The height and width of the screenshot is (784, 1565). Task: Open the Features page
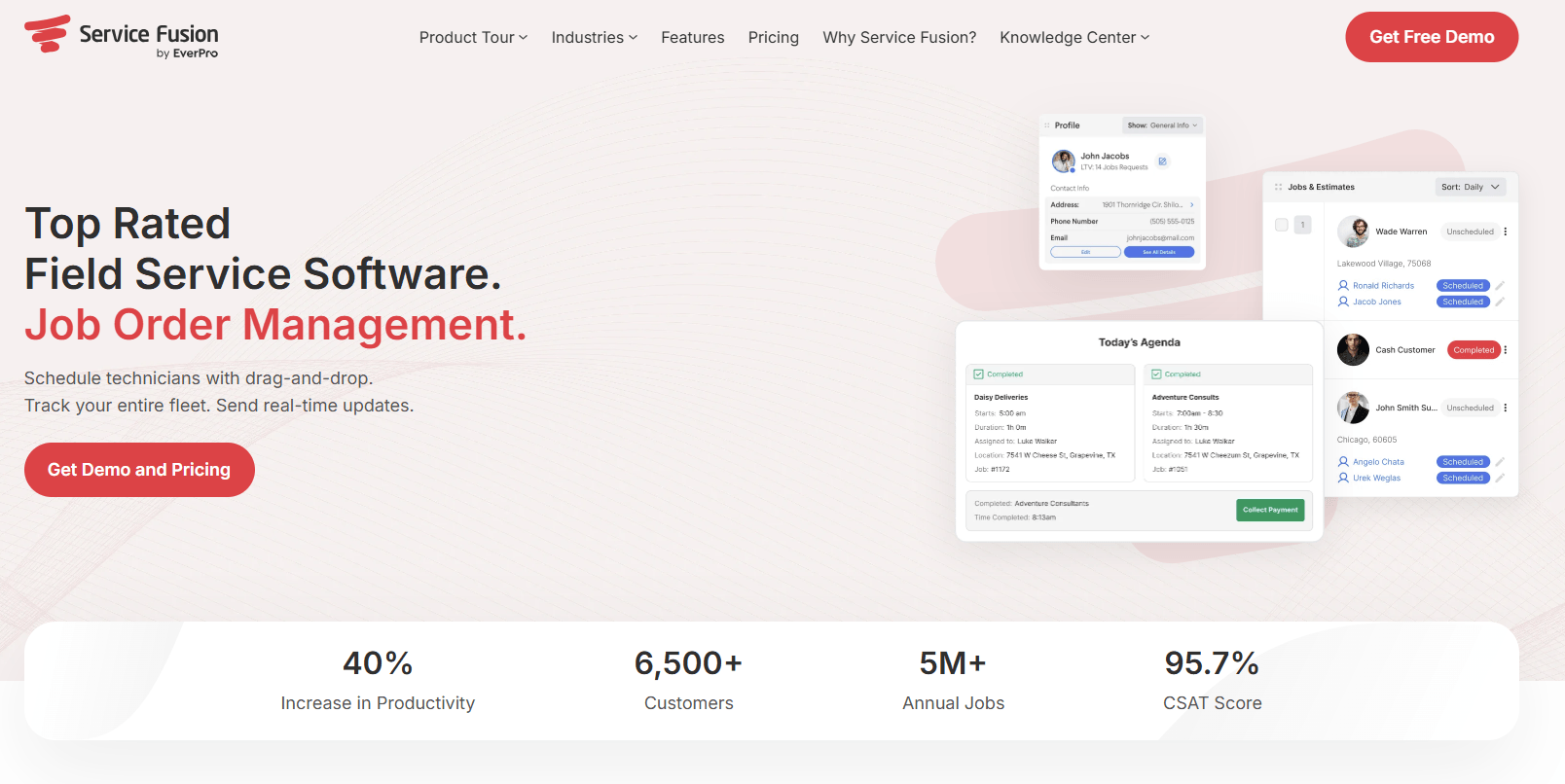point(693,37)
